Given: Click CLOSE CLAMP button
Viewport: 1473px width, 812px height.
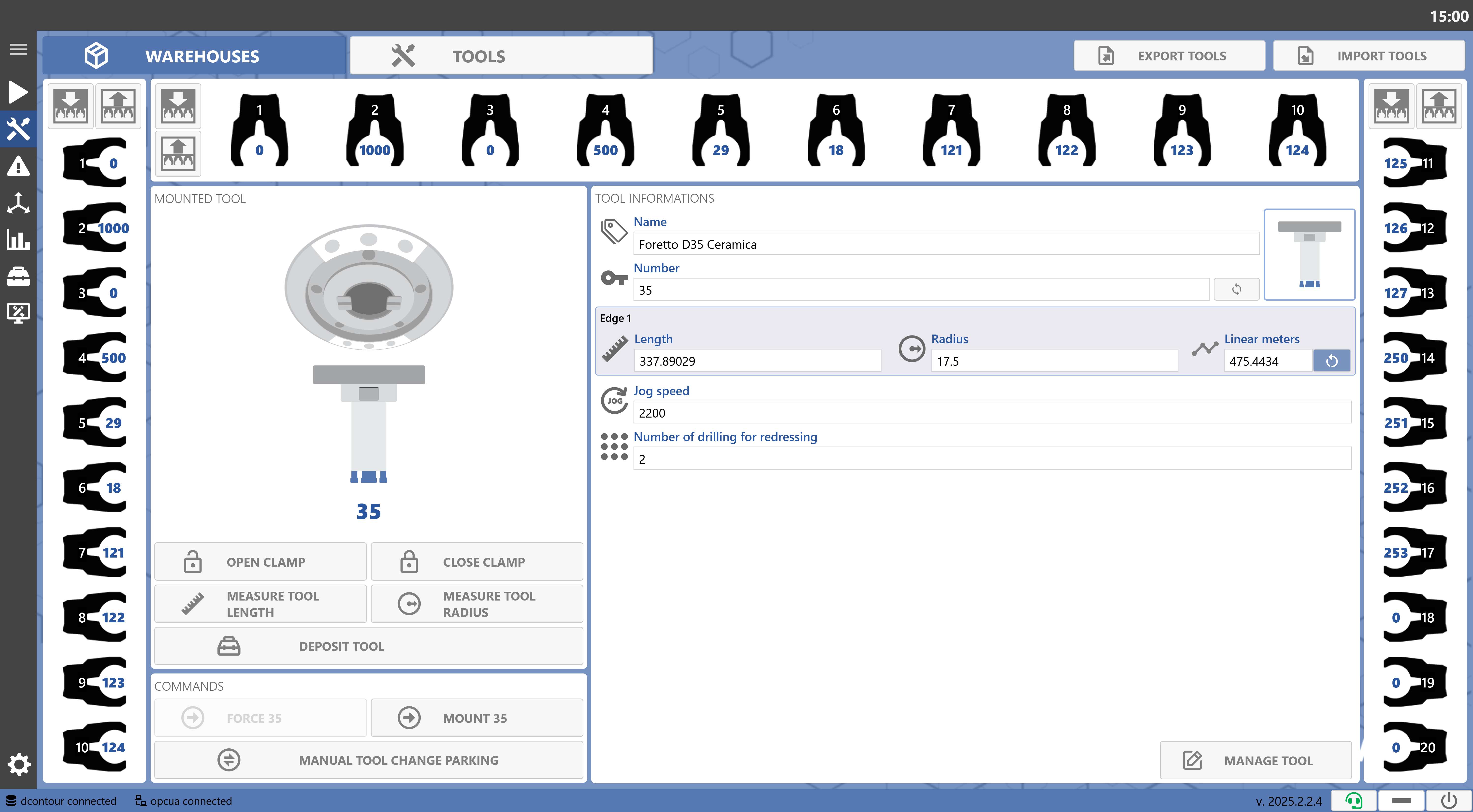Looking at the screenshot, I should coord(477,562).
